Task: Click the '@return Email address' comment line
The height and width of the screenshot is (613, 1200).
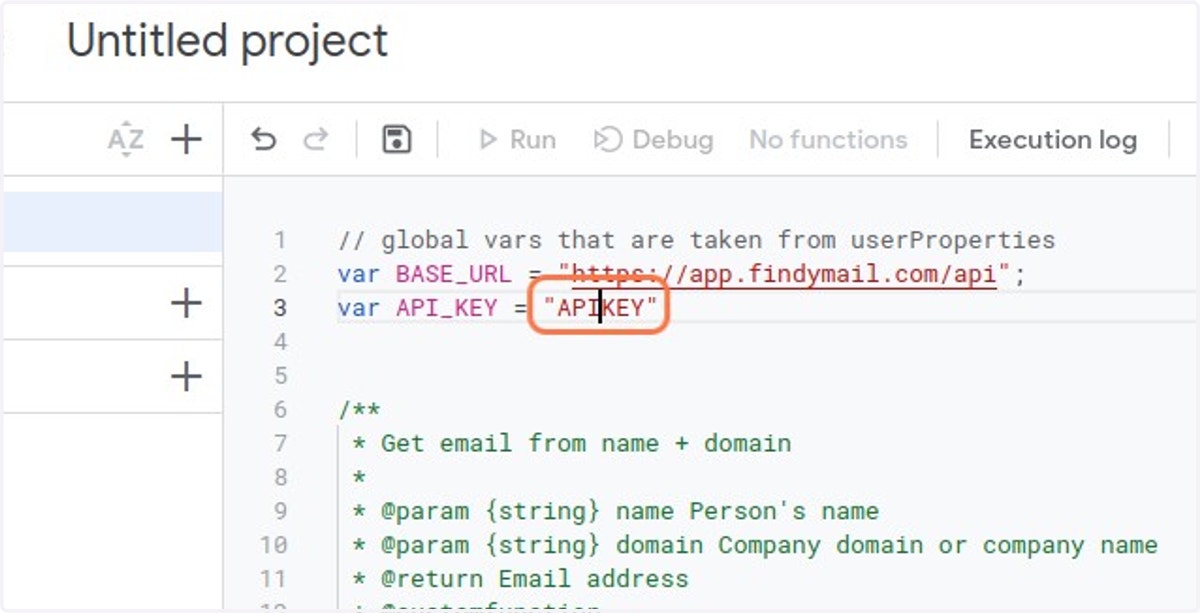Action: click(x=520, y=579)
